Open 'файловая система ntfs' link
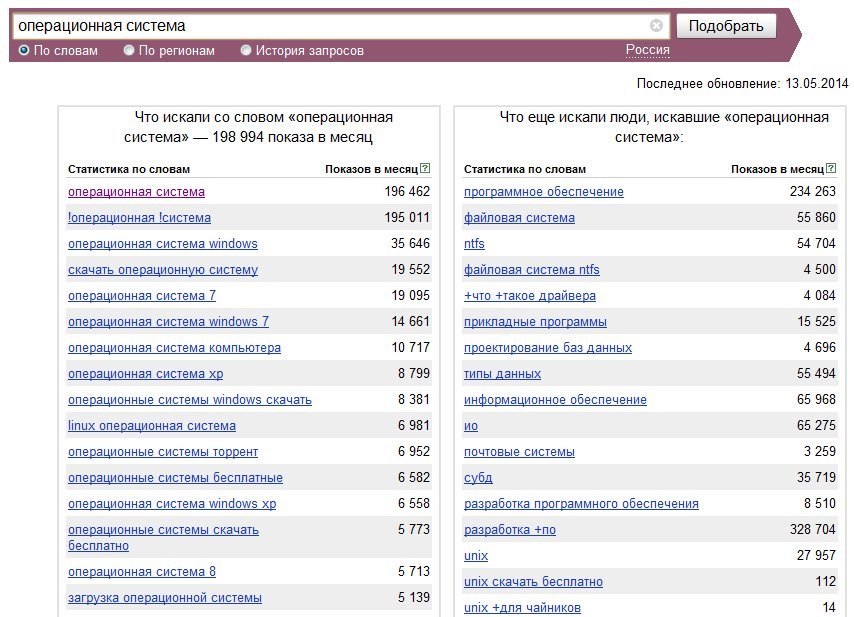 532,270
